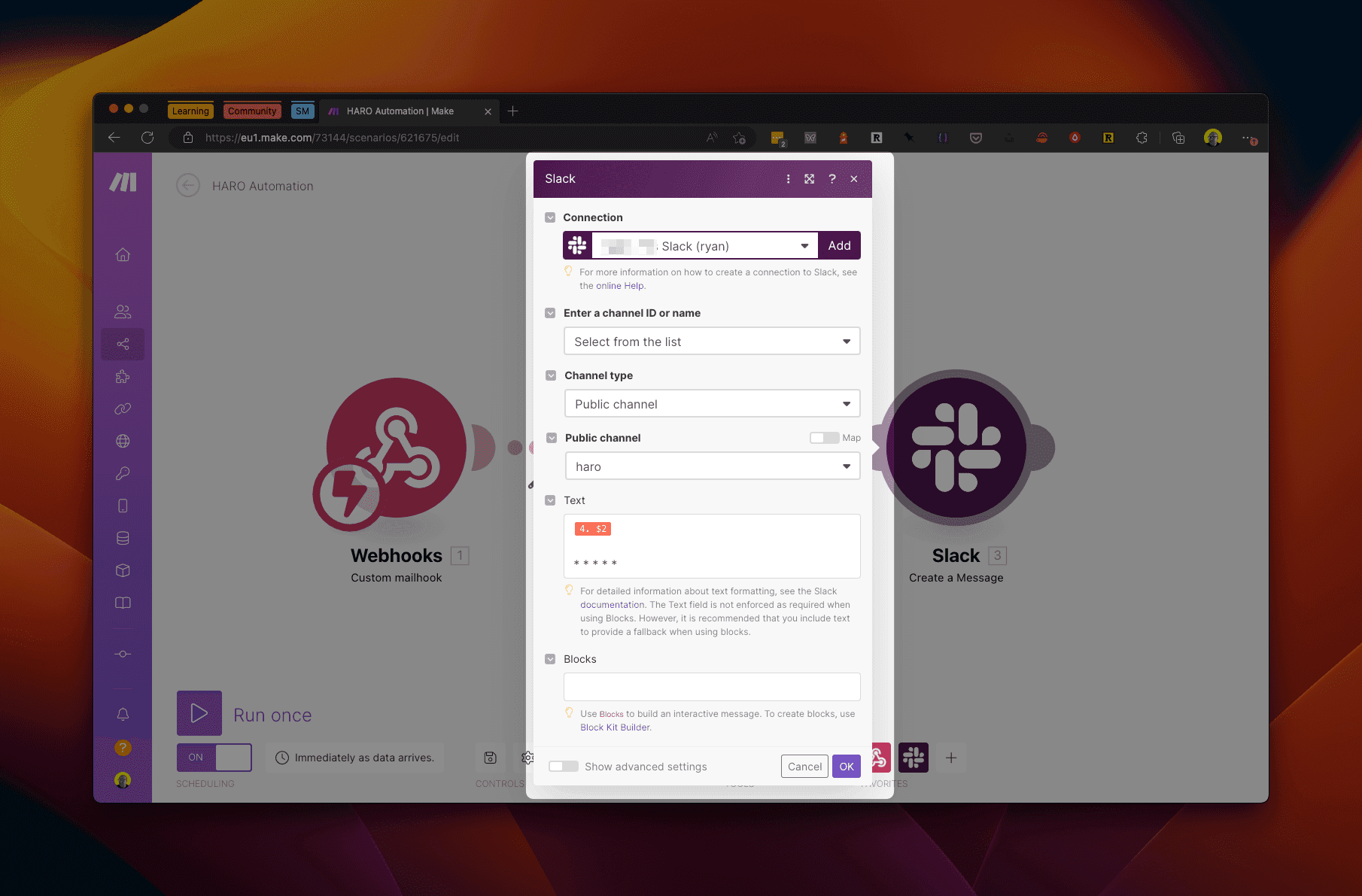The width and height of the screenshot is (1362, 896).
Task: Open Connections link icon in sidebar
Action: 123,409
